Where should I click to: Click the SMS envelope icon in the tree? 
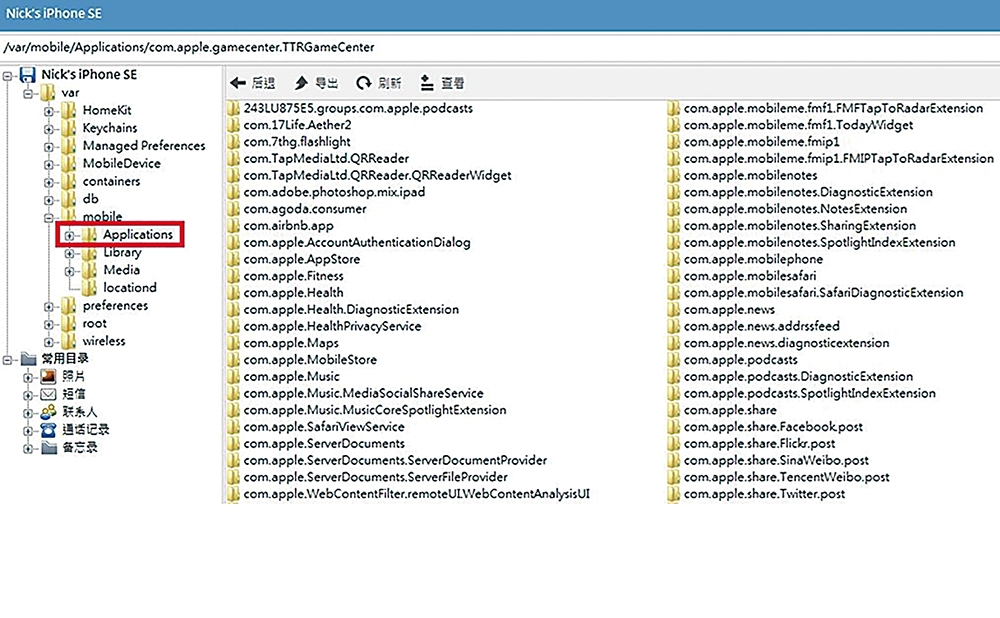click(48, 394)
